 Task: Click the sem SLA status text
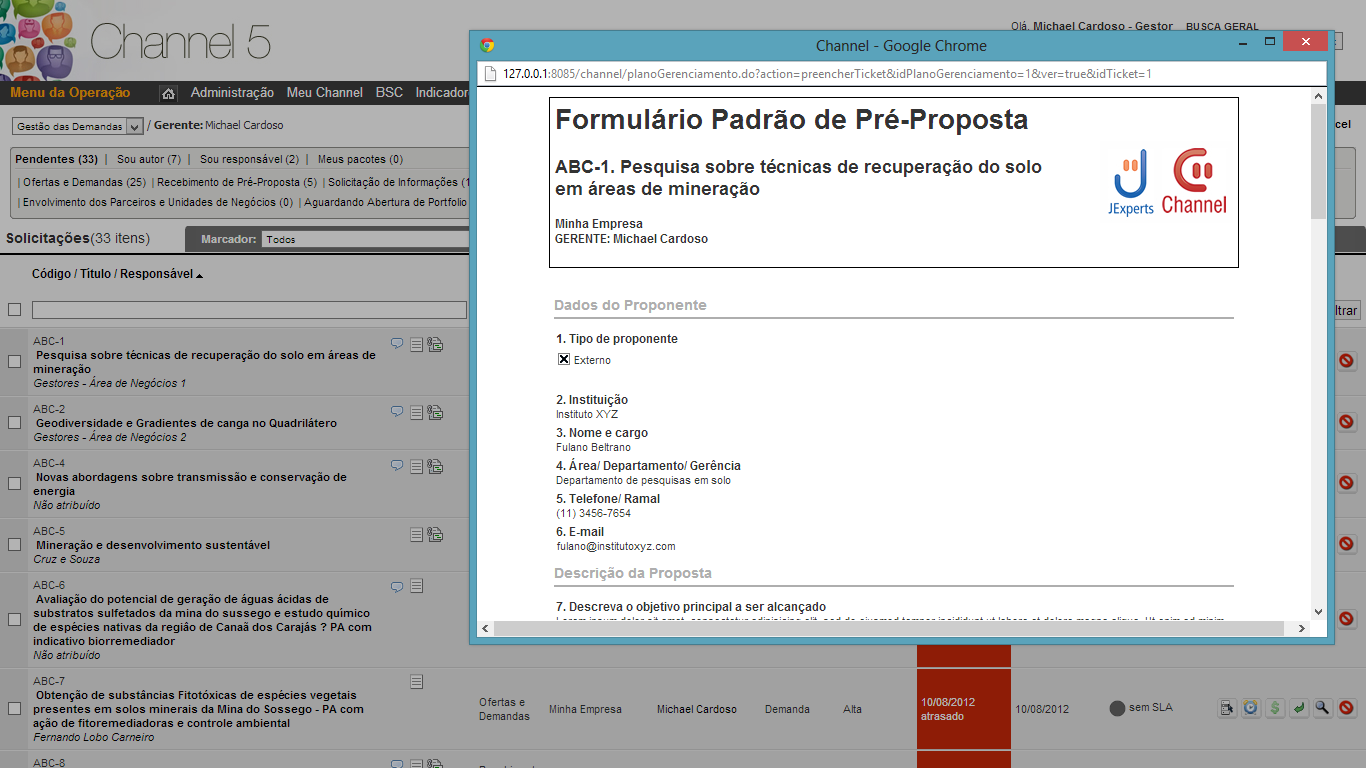point(1150,708)
